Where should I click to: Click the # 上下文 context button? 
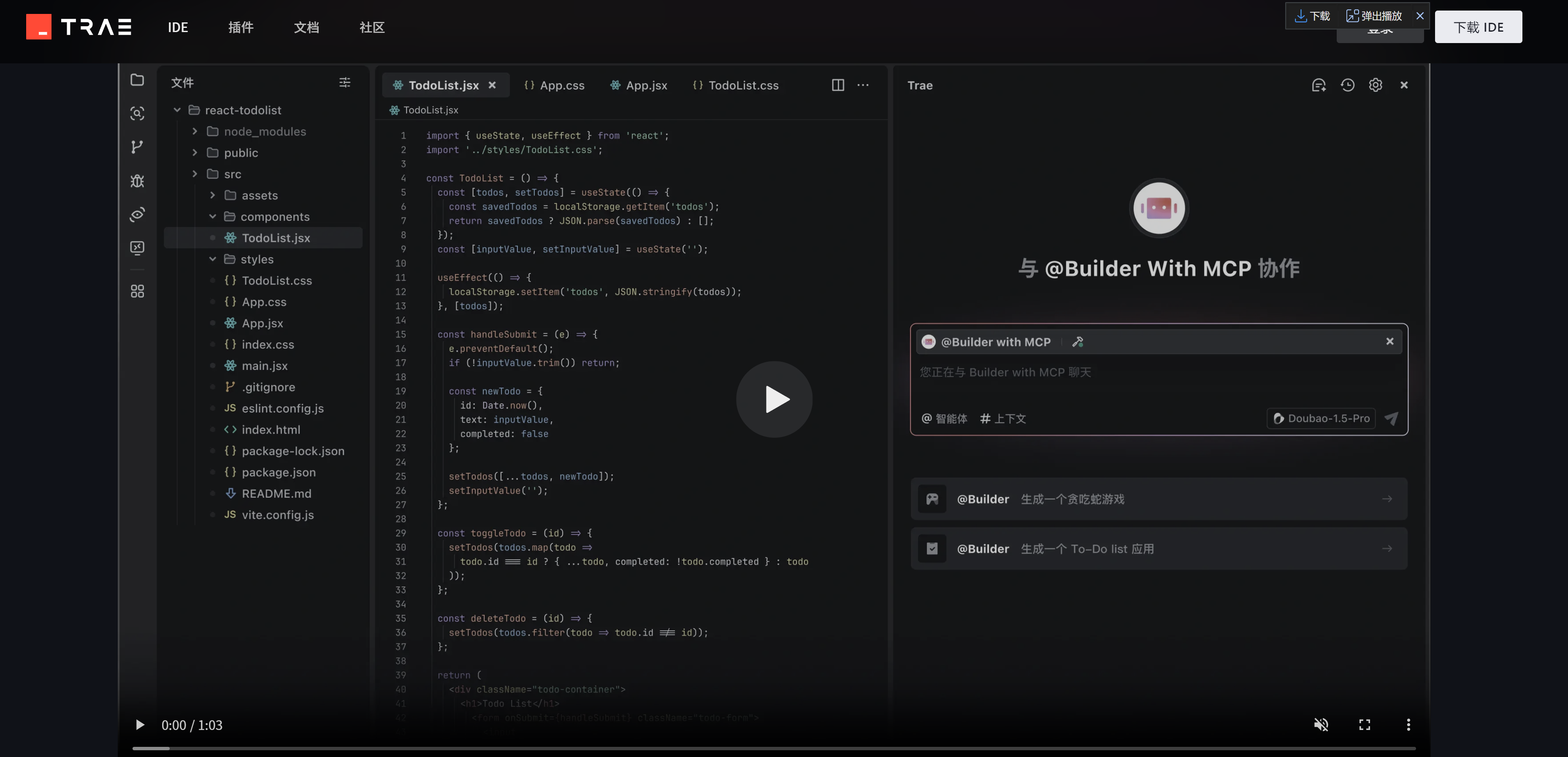1003,418
